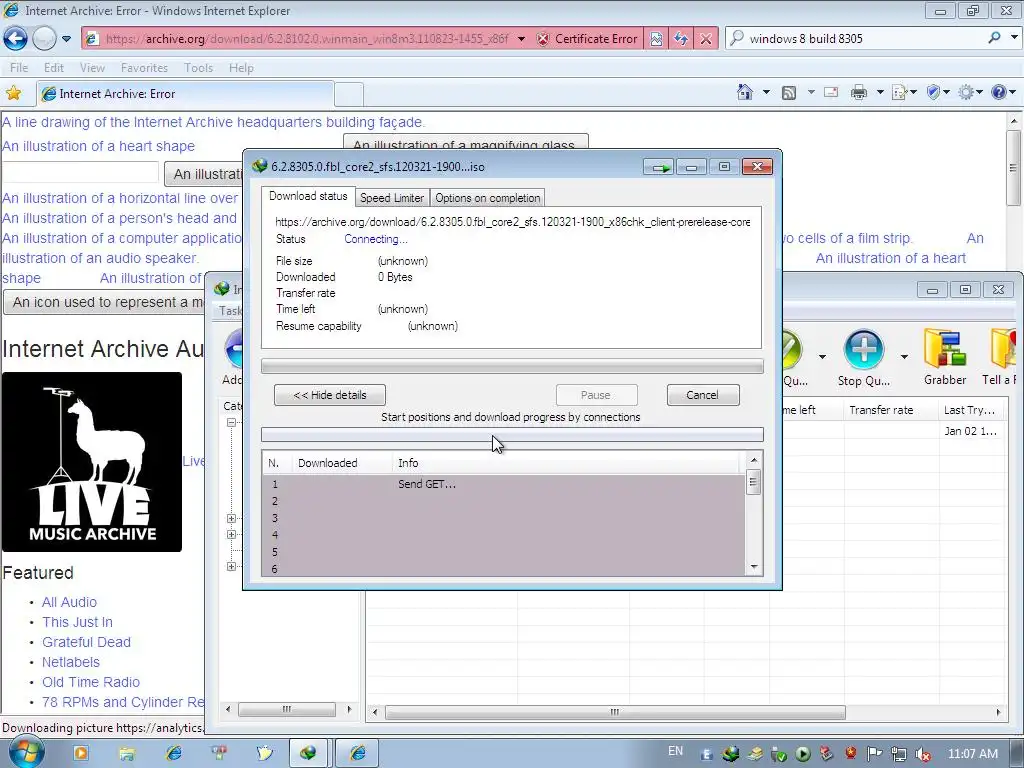Expand the Home icon dropdown arrow
The image size is (1024, 768).
tap(766, 93)
